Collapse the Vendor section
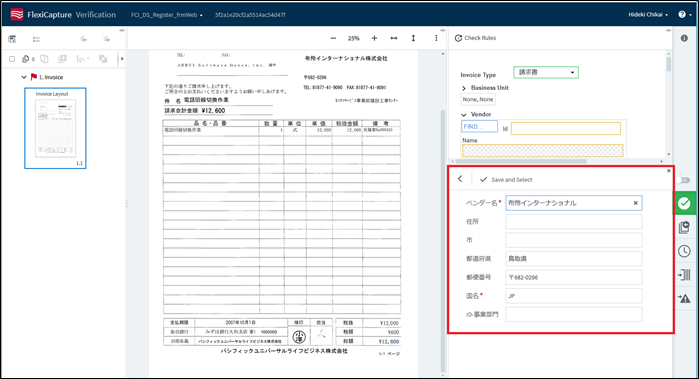 click(x=464, y=115)
